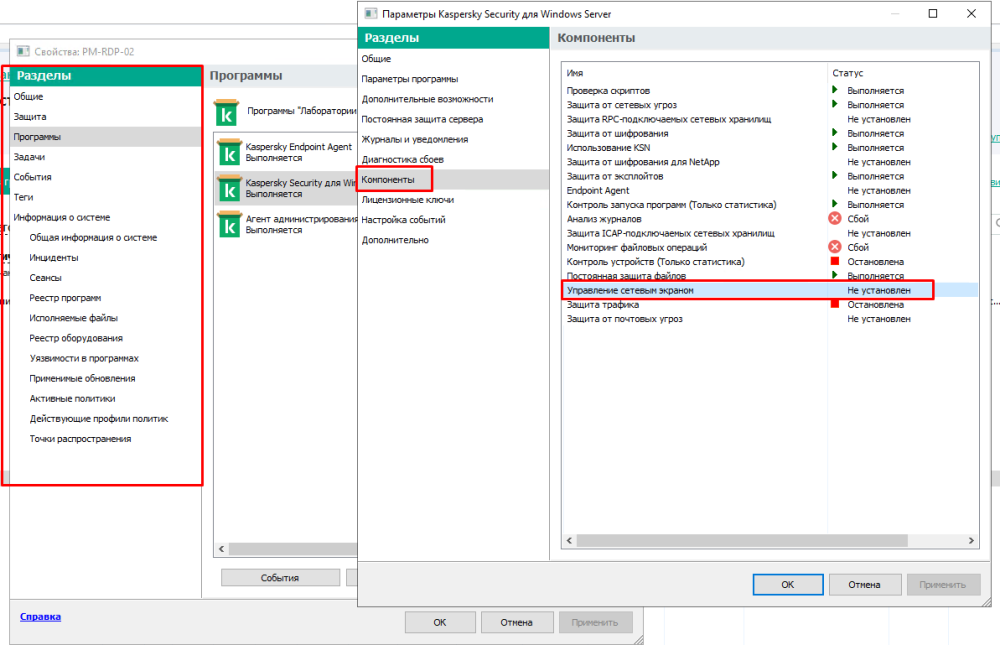Click the red stopped square for Контроль устройств
1000x645 pixels.
pos(835,262)
